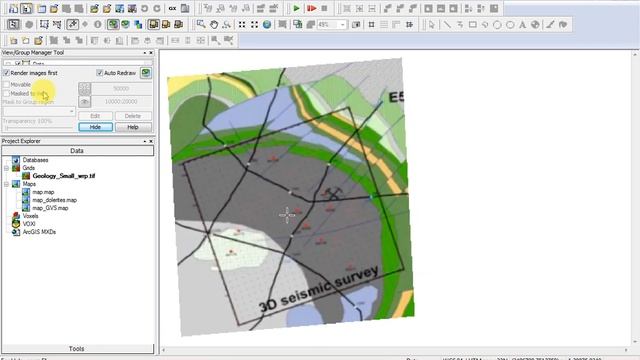Select the Rectangle drawing tool

(472, 24)
